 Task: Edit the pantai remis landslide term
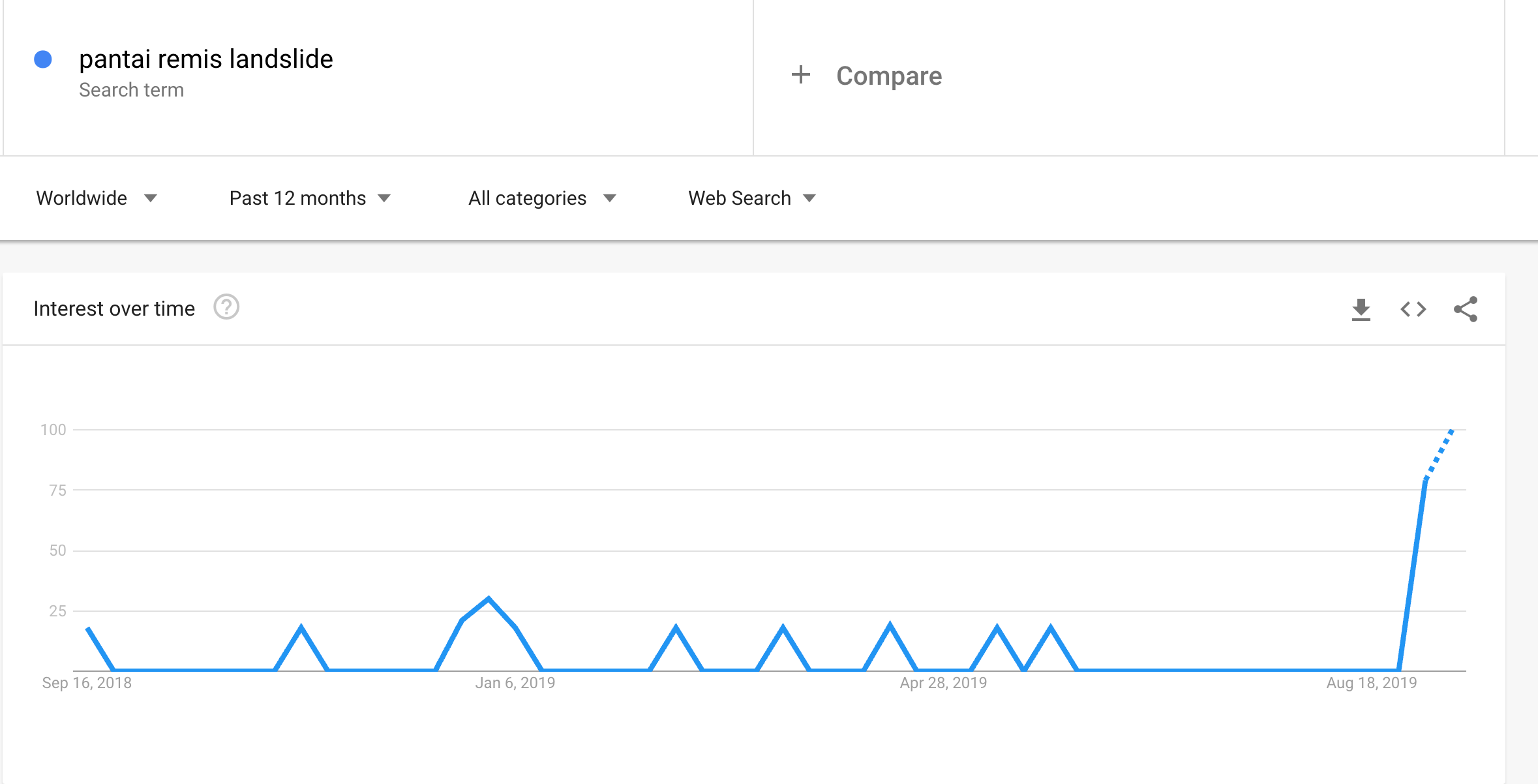tap(206, 59)
